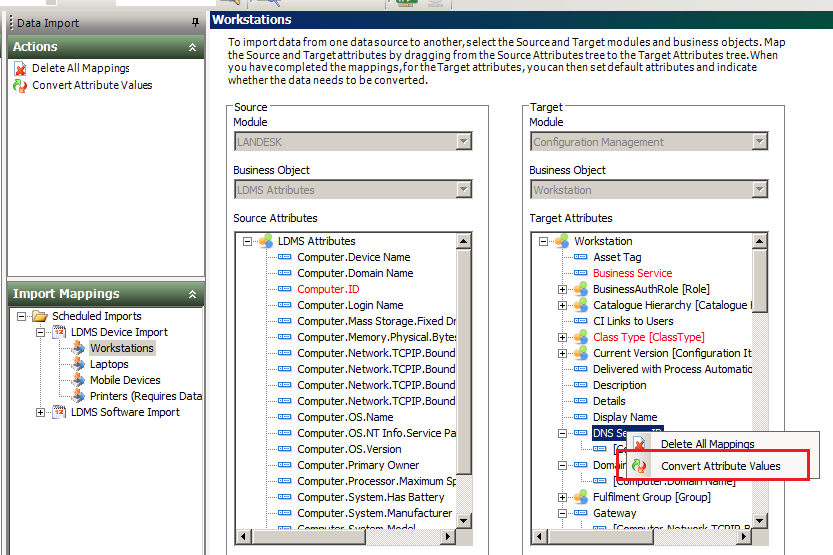Click the Delete All Mappings icon in Actions
This screenshot has width=833, height=555.
(x=21, y=69)
